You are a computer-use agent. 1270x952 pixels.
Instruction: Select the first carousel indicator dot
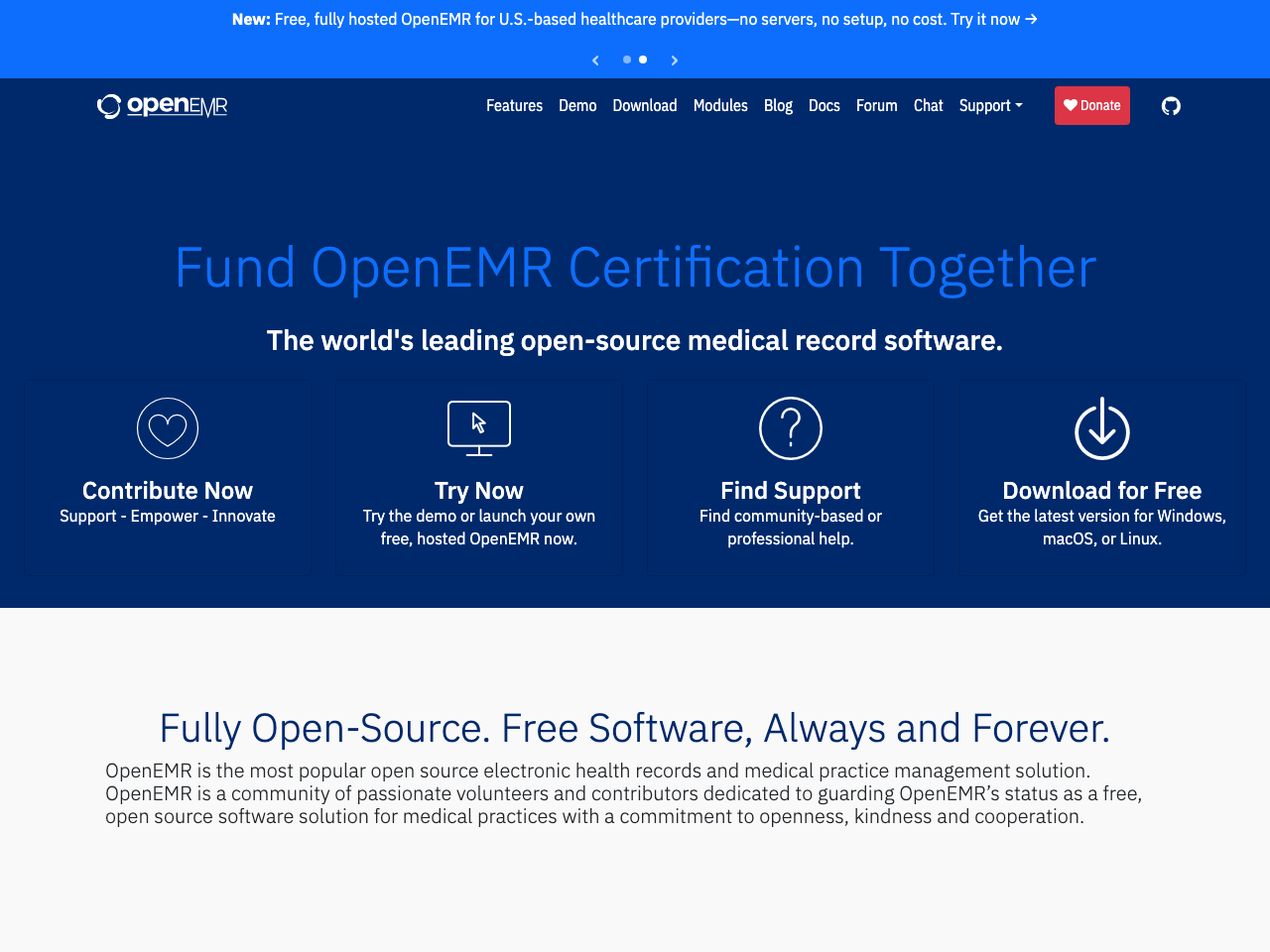(626, 59)
